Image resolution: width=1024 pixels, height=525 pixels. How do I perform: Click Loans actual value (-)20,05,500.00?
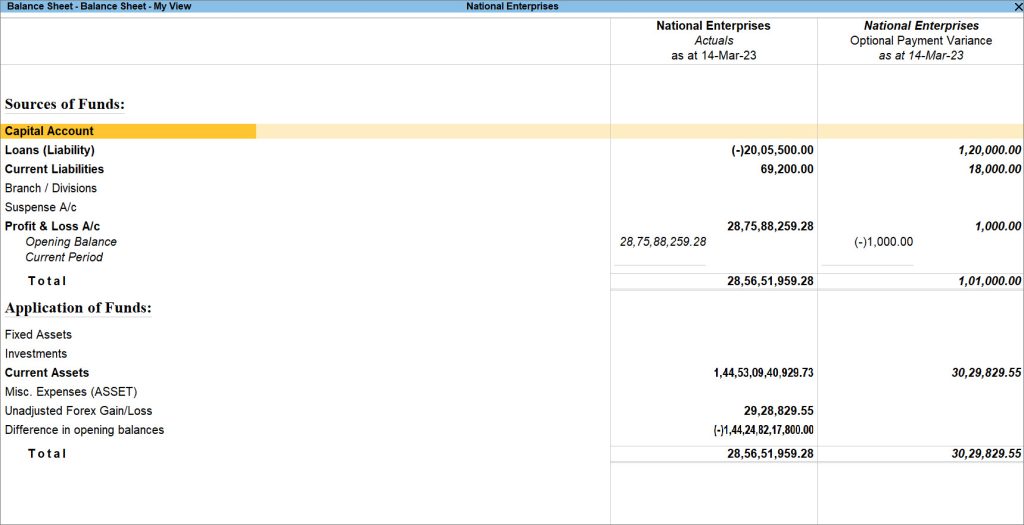(x=772, y=150)
